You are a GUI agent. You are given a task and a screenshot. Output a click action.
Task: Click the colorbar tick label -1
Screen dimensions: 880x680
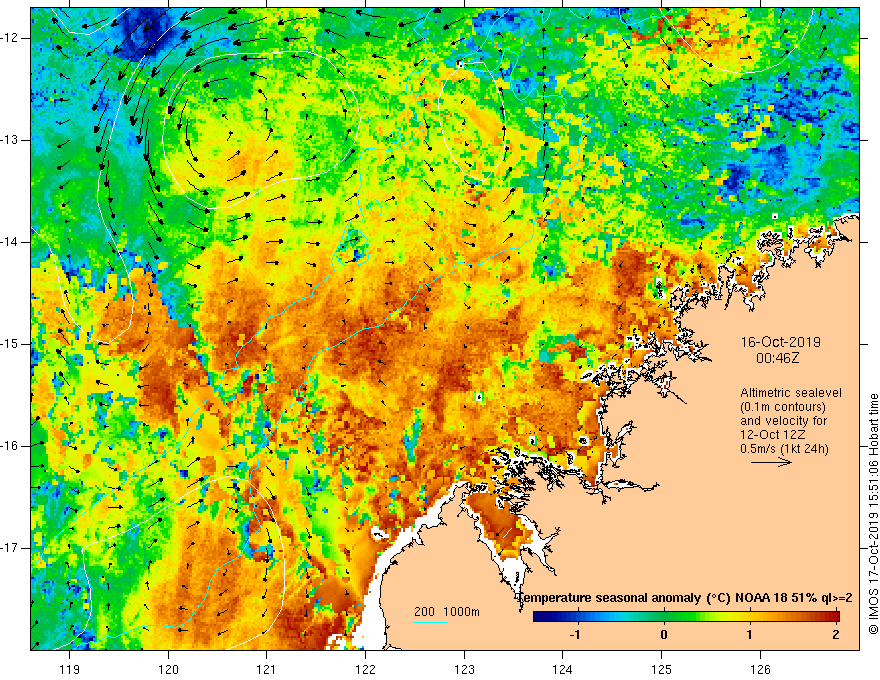[575, 635]
